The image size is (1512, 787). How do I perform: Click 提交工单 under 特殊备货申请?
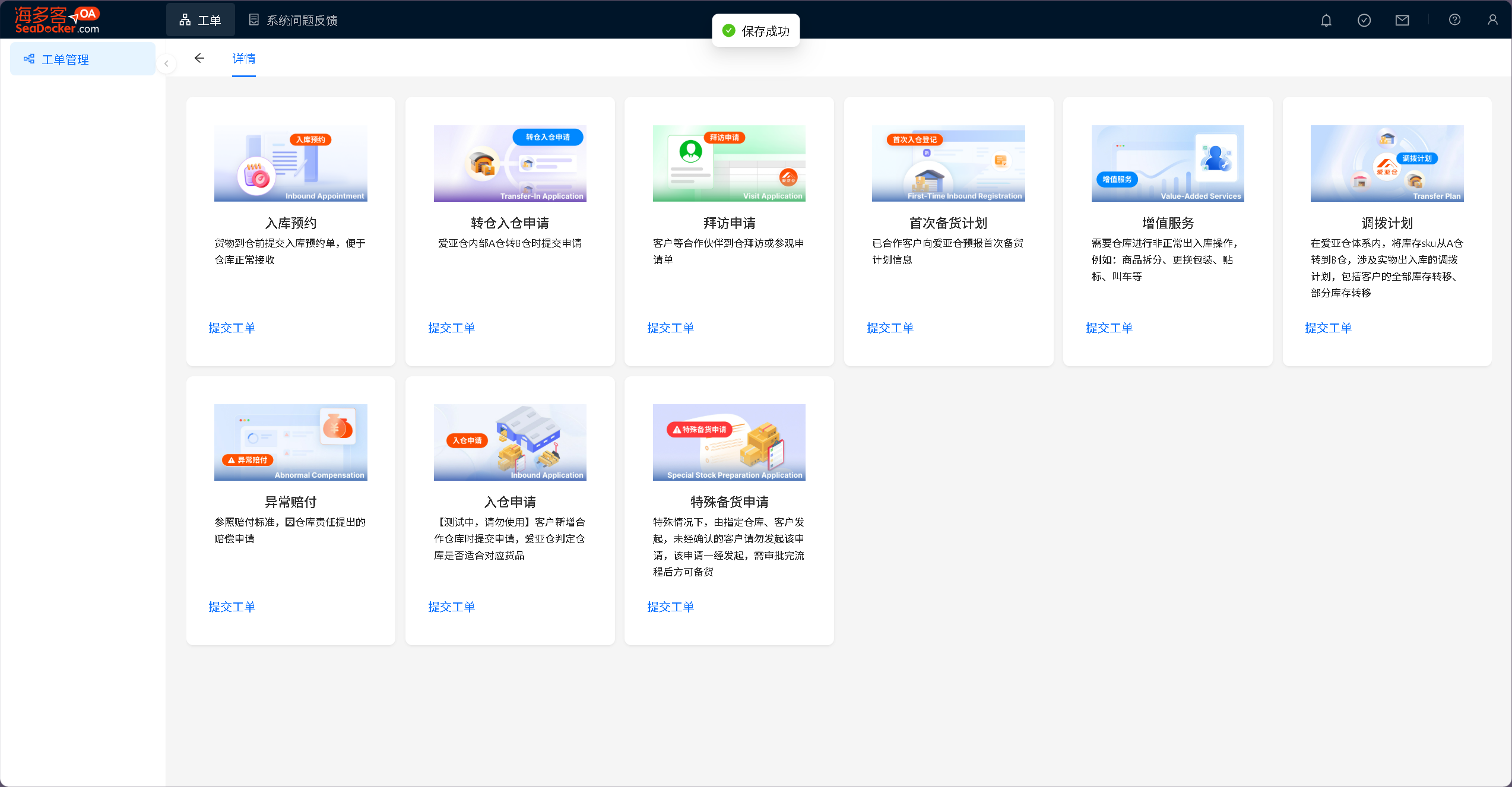(x=670, y=607)
